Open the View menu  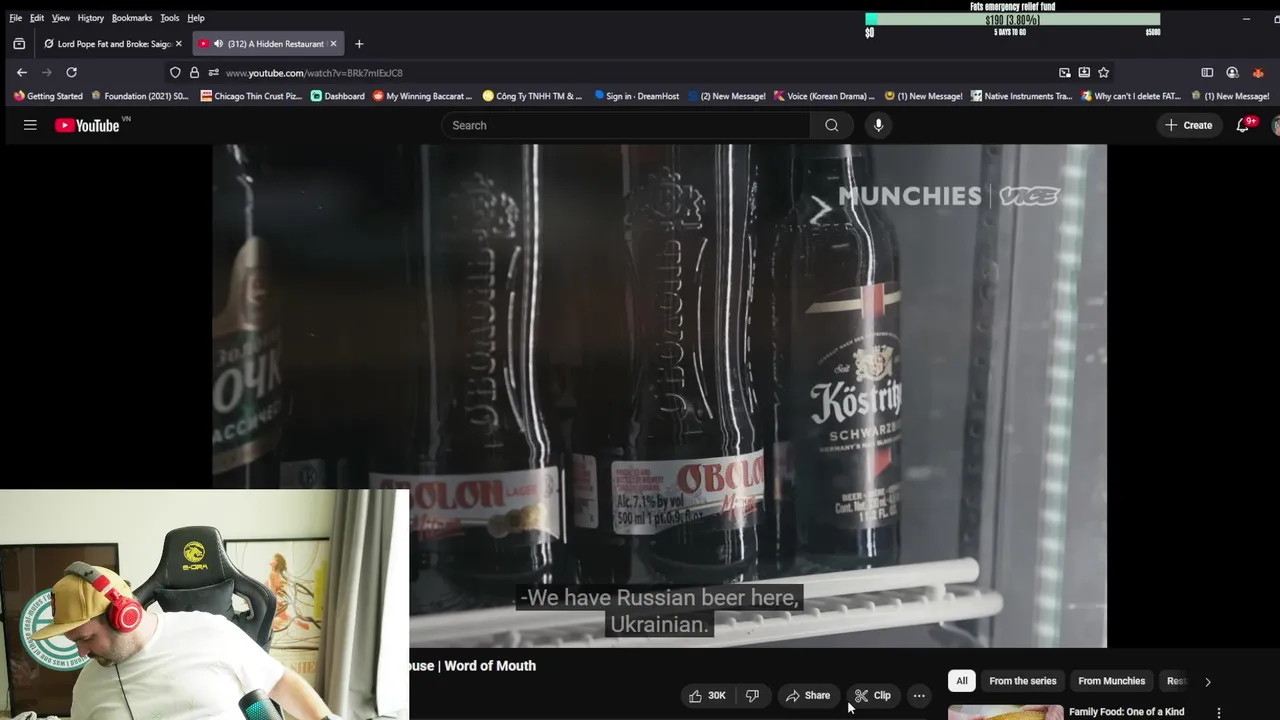61,18
